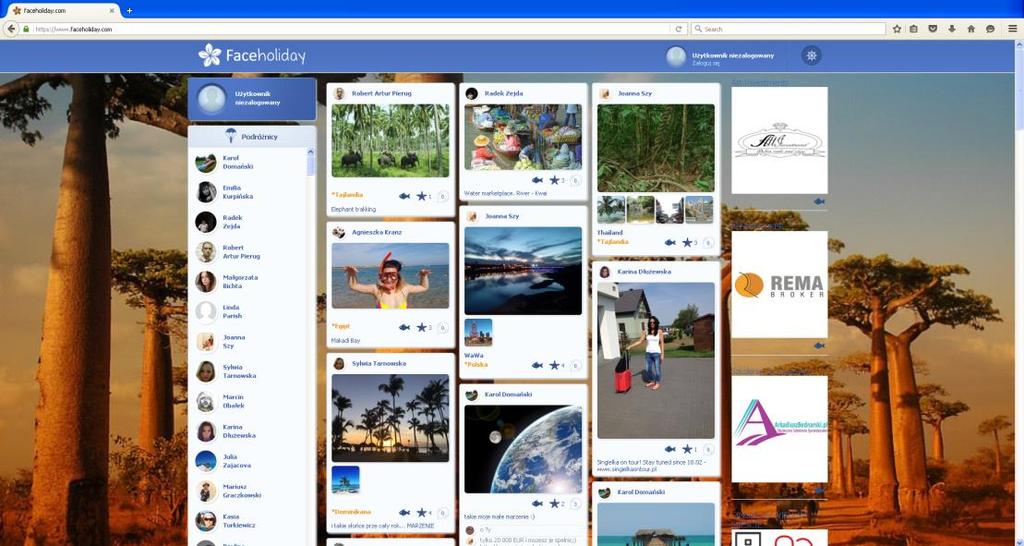Open the settings gear in header

(811, 56)
